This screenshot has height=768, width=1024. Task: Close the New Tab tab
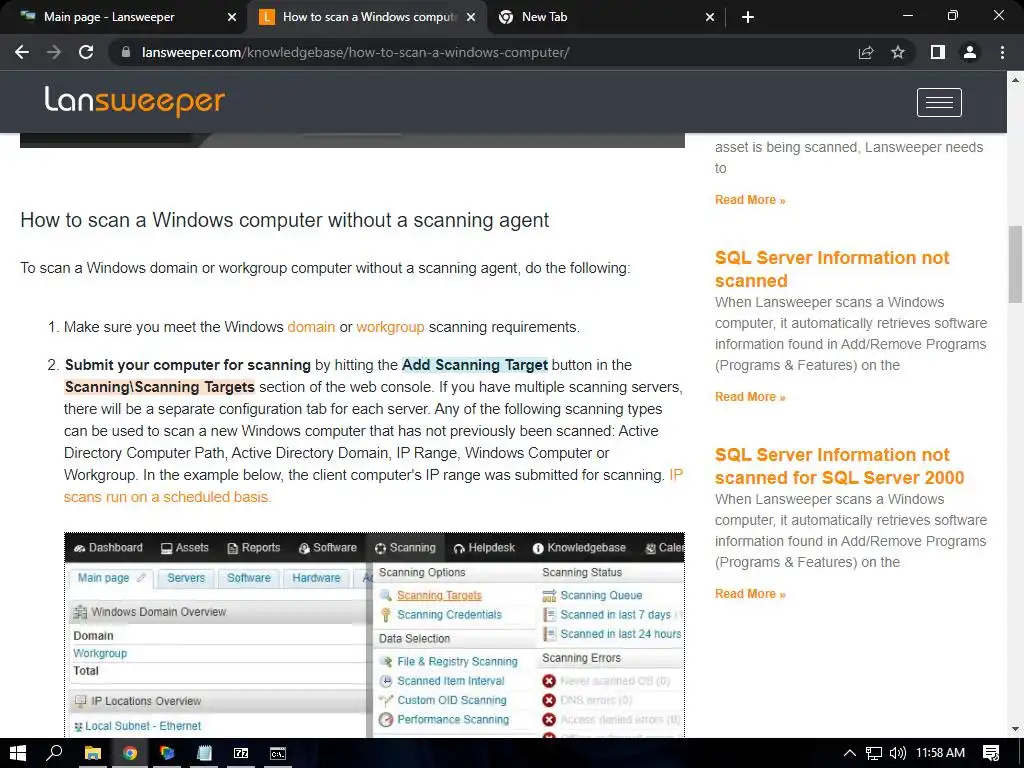coord(710,17)
